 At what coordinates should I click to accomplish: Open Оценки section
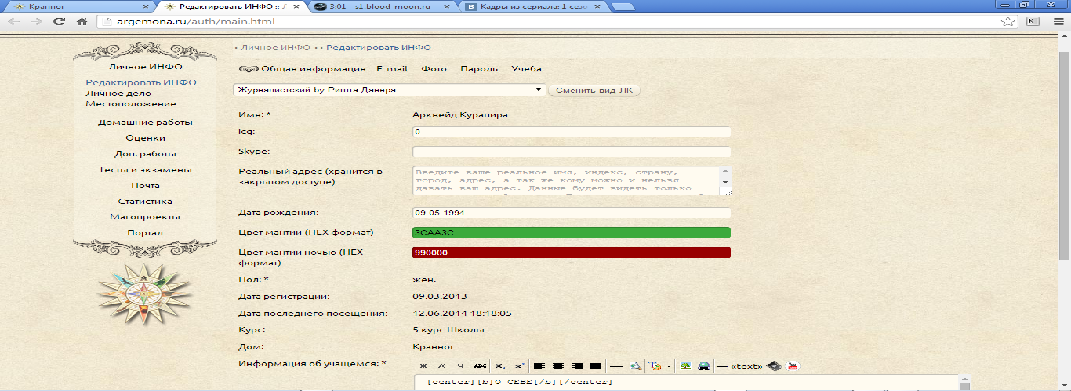tap(145, 138)
